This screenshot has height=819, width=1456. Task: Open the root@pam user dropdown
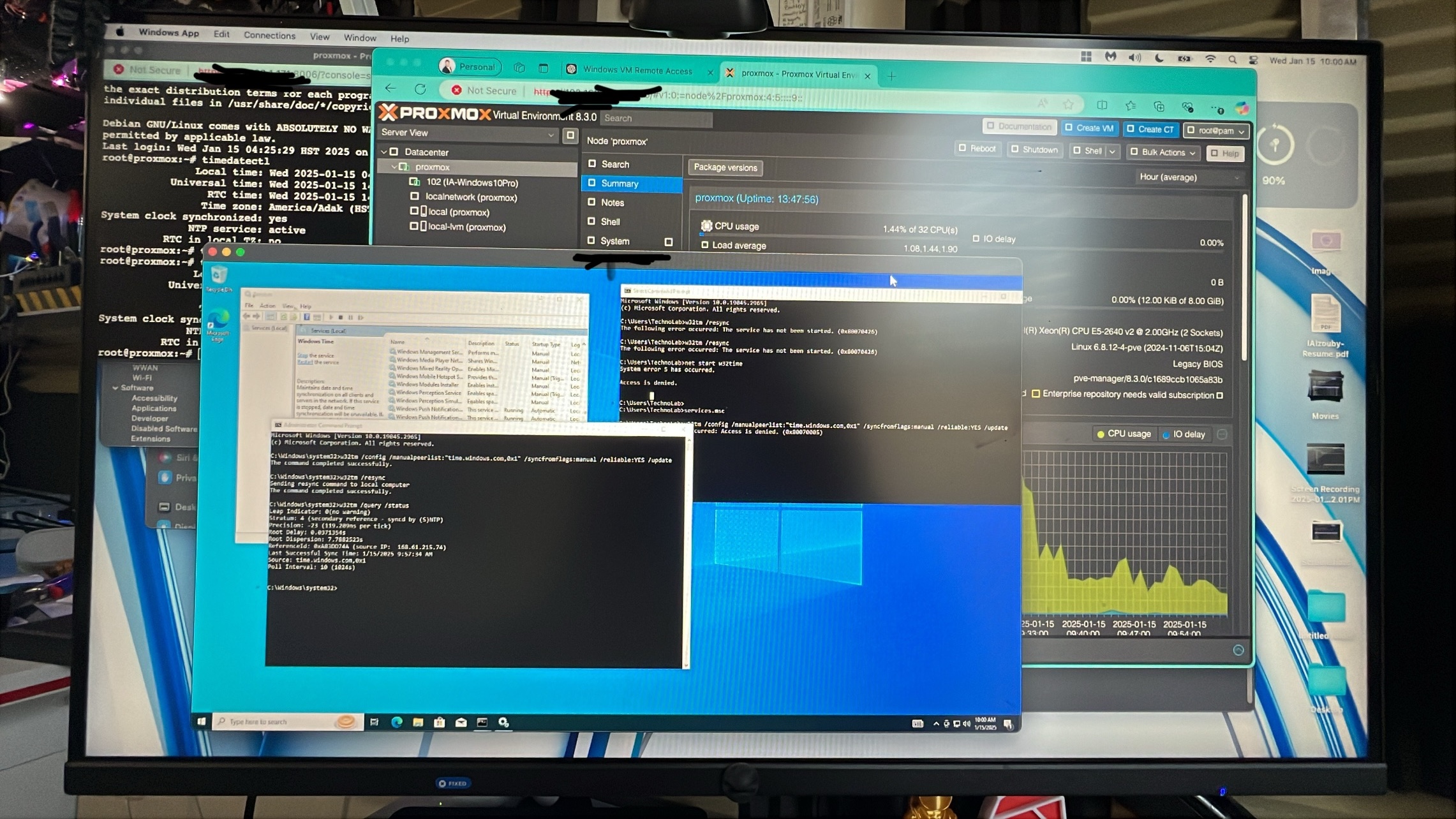point(1215,131)
